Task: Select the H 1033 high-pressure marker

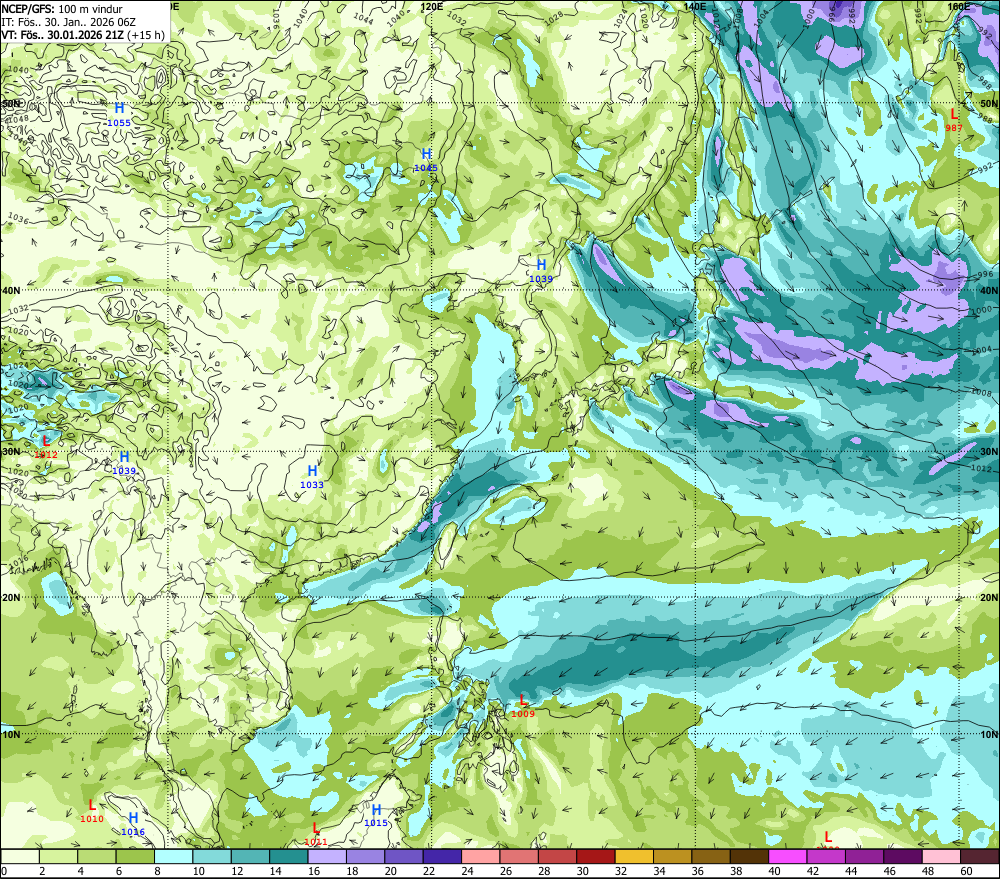Action: pos(312,476)
